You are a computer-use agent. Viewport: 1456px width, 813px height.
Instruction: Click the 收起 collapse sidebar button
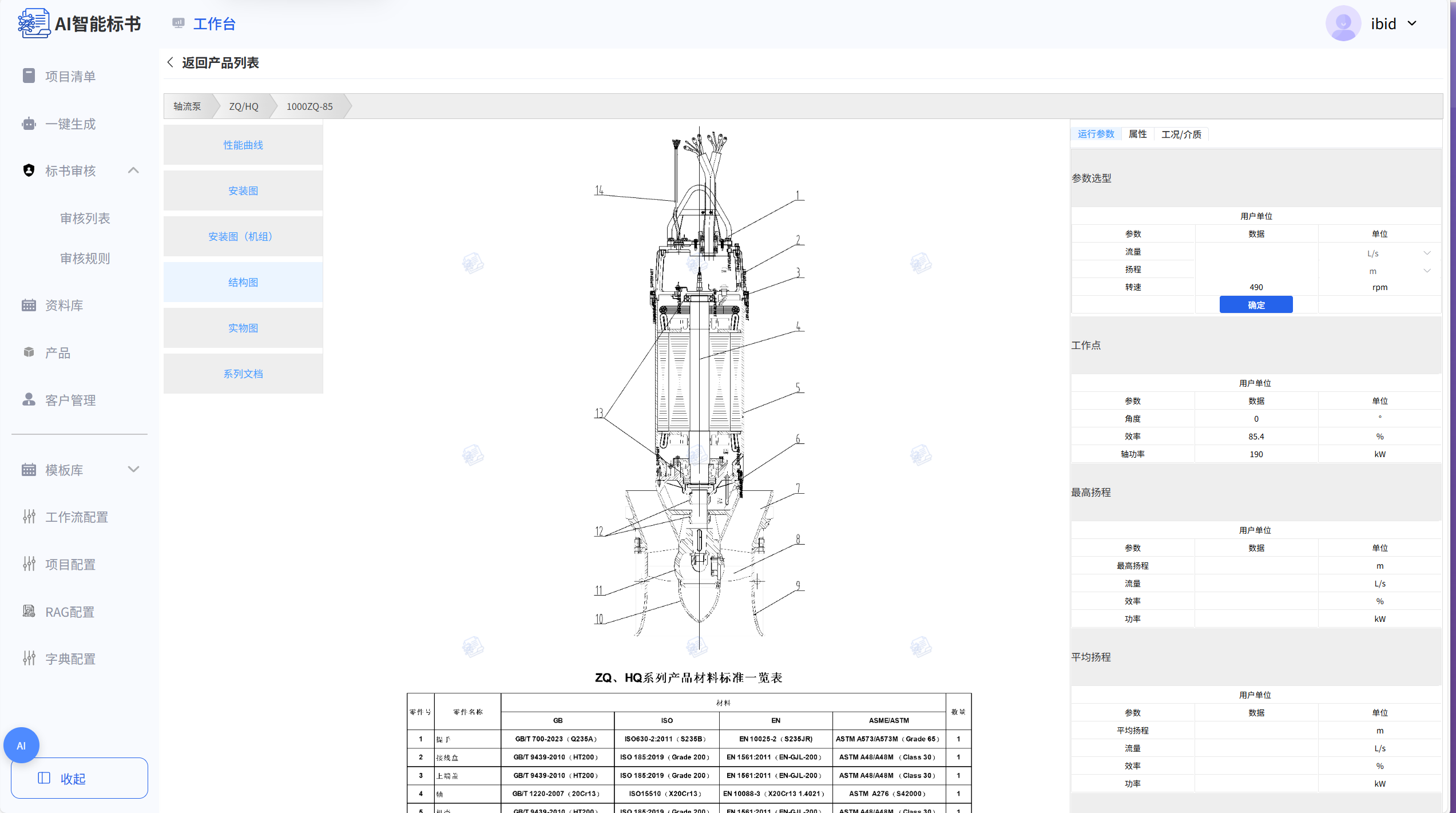[80, 778]
